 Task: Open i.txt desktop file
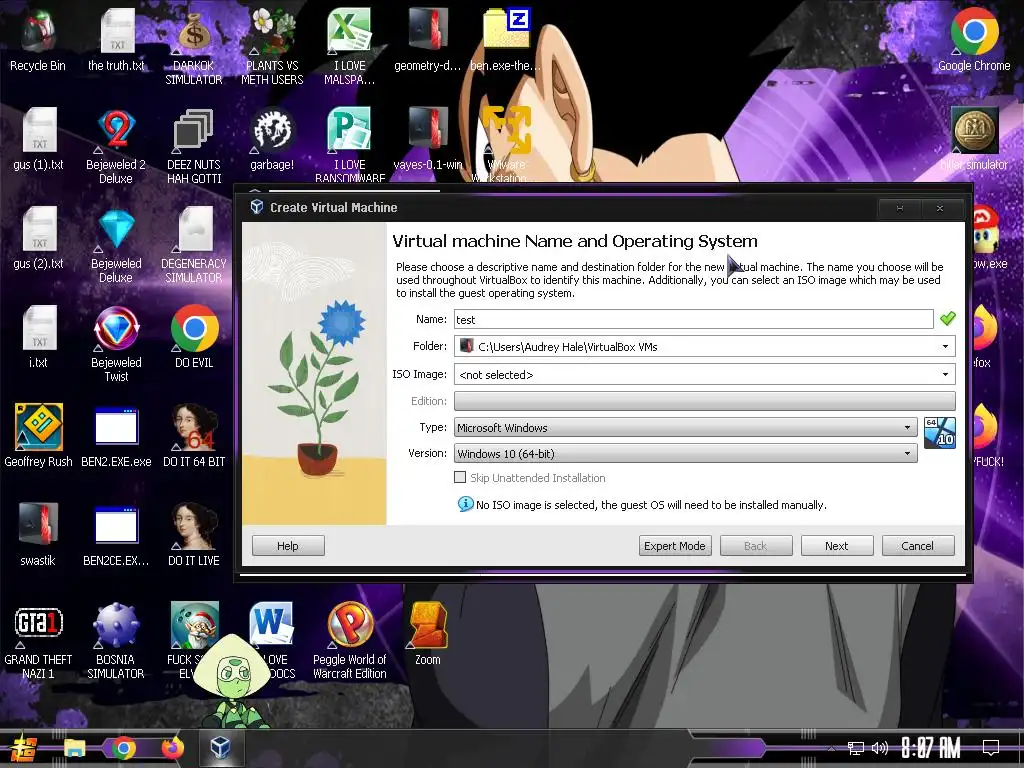click(38, 336)
